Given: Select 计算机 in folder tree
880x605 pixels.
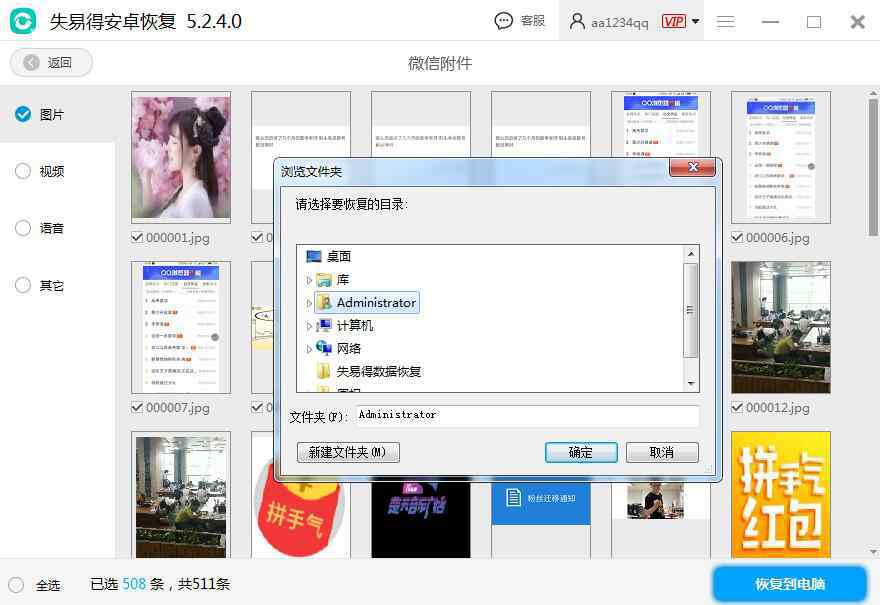Looking at the screenshot, I should click(355, 326).
